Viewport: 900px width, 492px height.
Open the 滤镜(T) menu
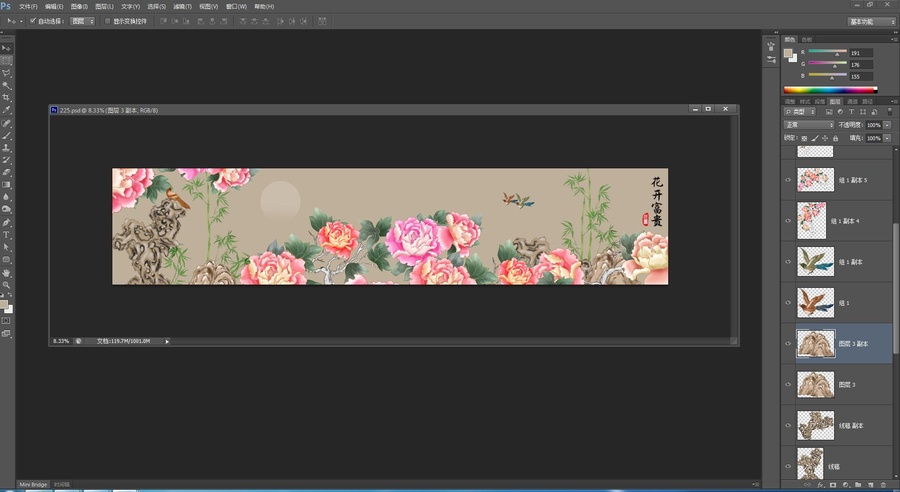[183, 6]
